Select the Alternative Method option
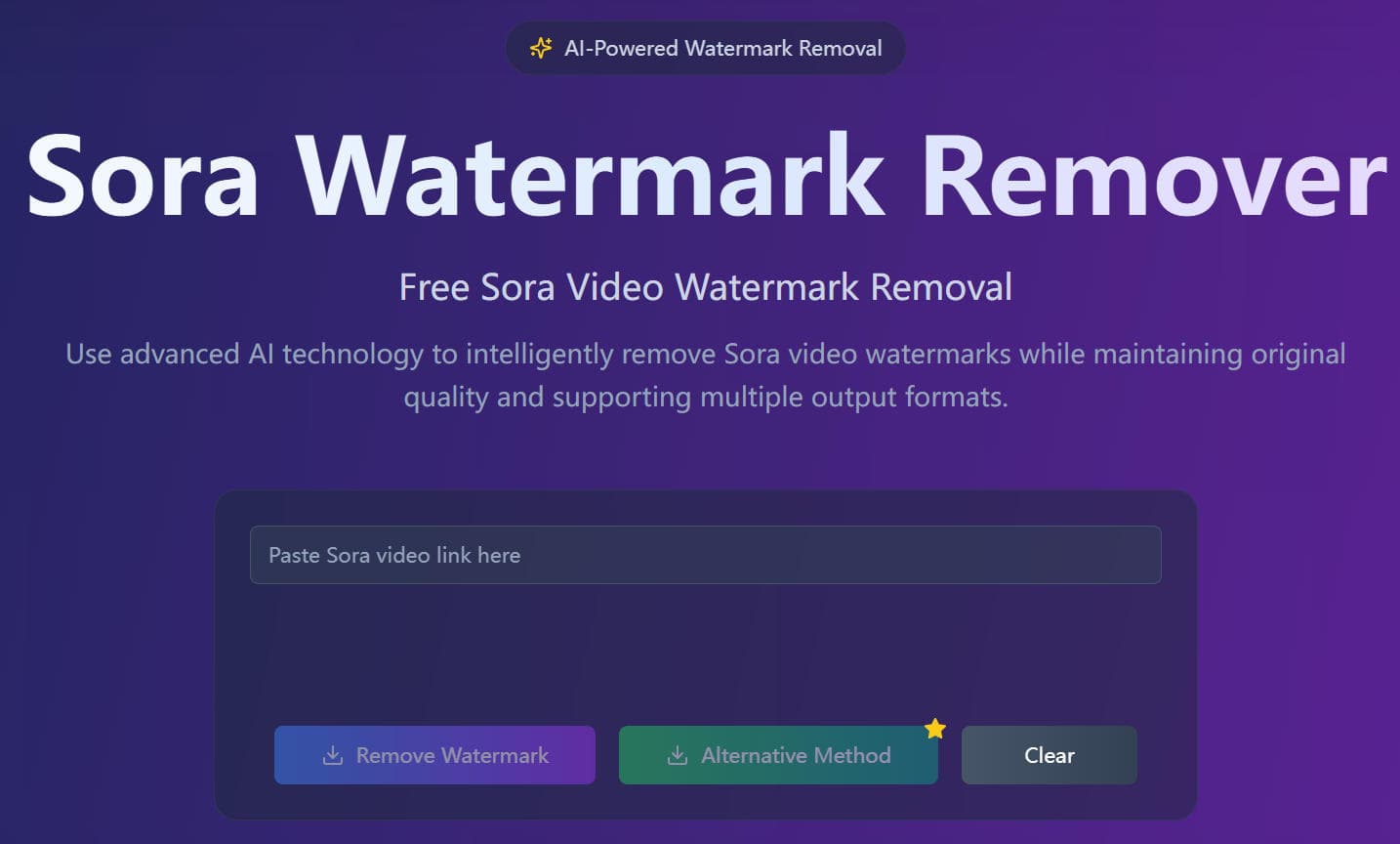 [x=778, y=755]
